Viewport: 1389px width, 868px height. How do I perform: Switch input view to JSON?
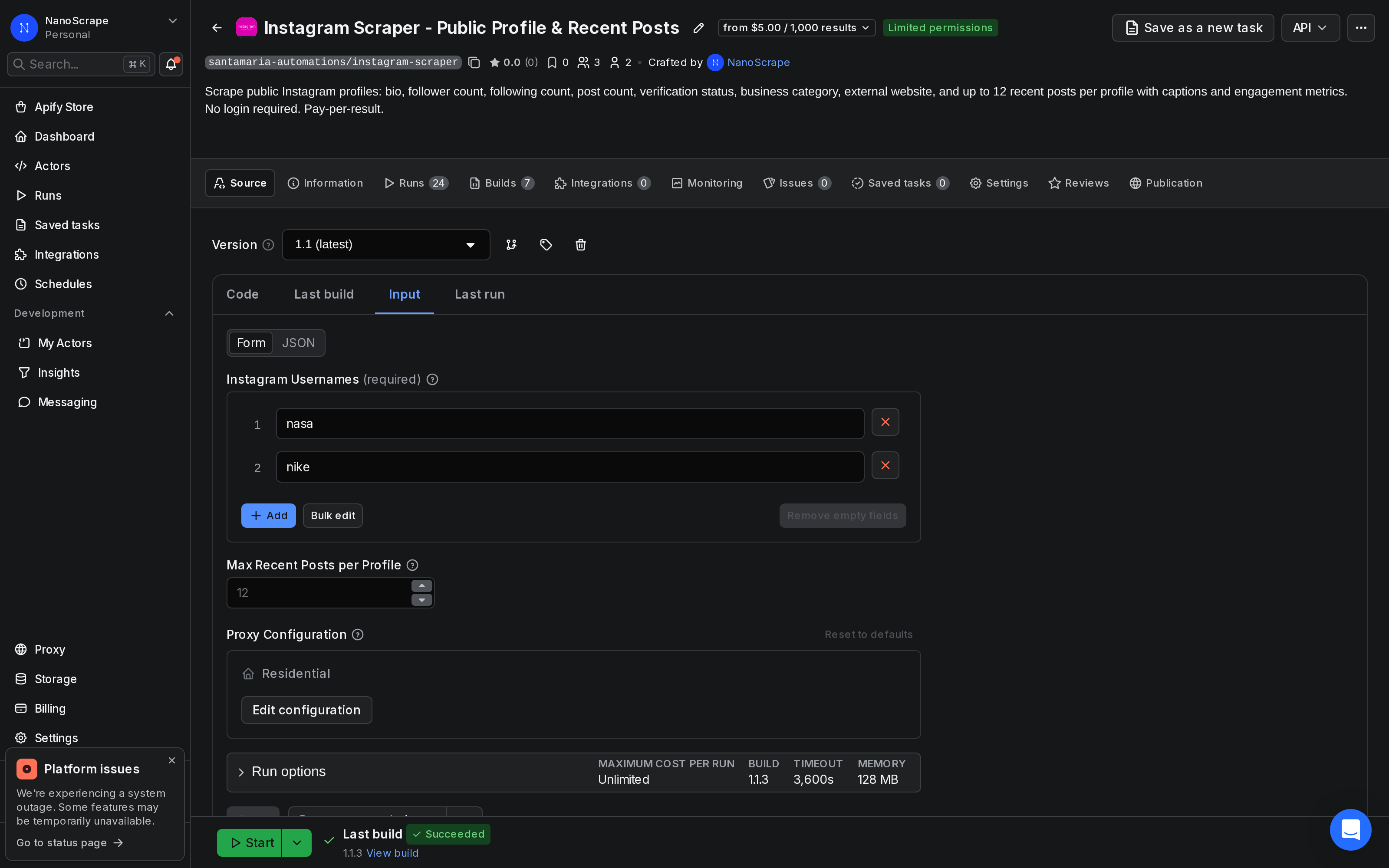298,343
